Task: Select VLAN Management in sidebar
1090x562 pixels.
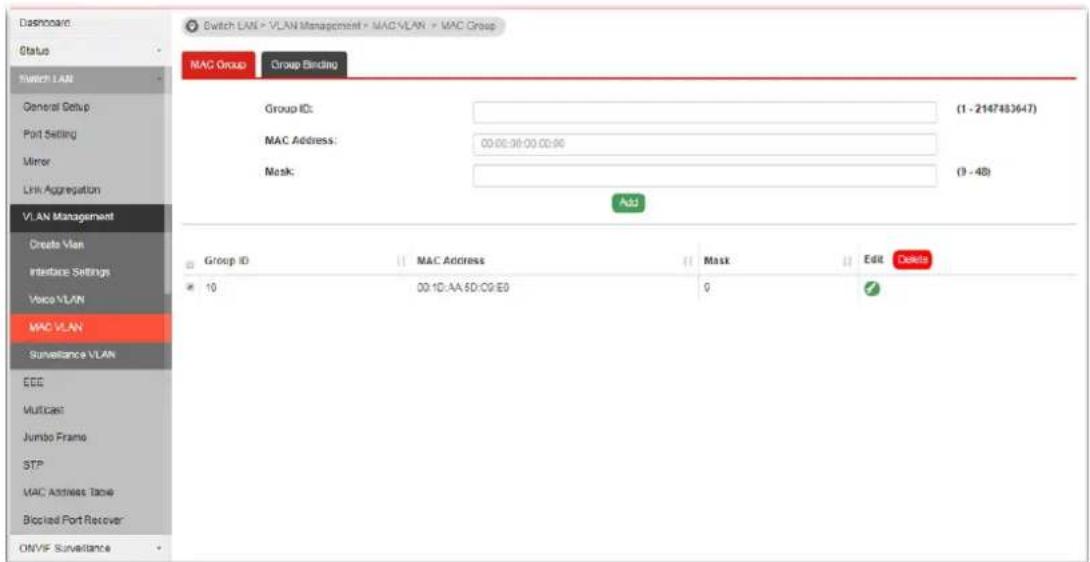Action: pyautogui.click(x=88, y=217)
